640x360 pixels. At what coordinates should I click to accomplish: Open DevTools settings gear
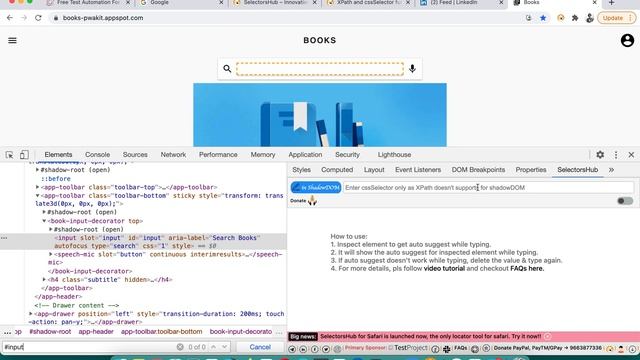[x=600, y=155]
